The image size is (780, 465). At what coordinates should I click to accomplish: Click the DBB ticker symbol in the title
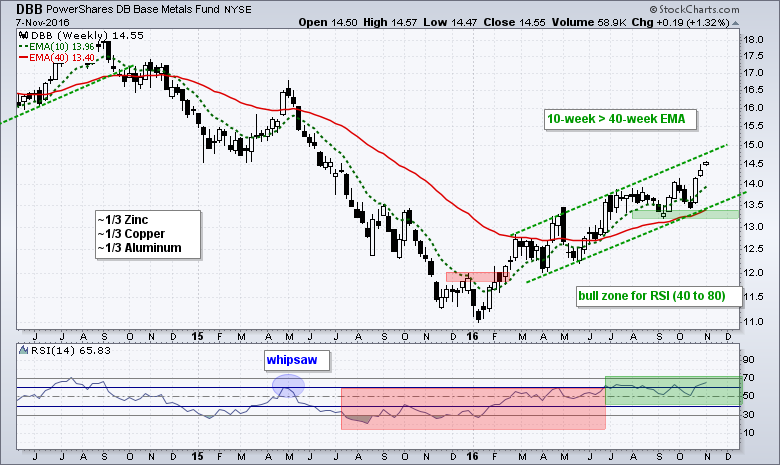tap(29, 9)
